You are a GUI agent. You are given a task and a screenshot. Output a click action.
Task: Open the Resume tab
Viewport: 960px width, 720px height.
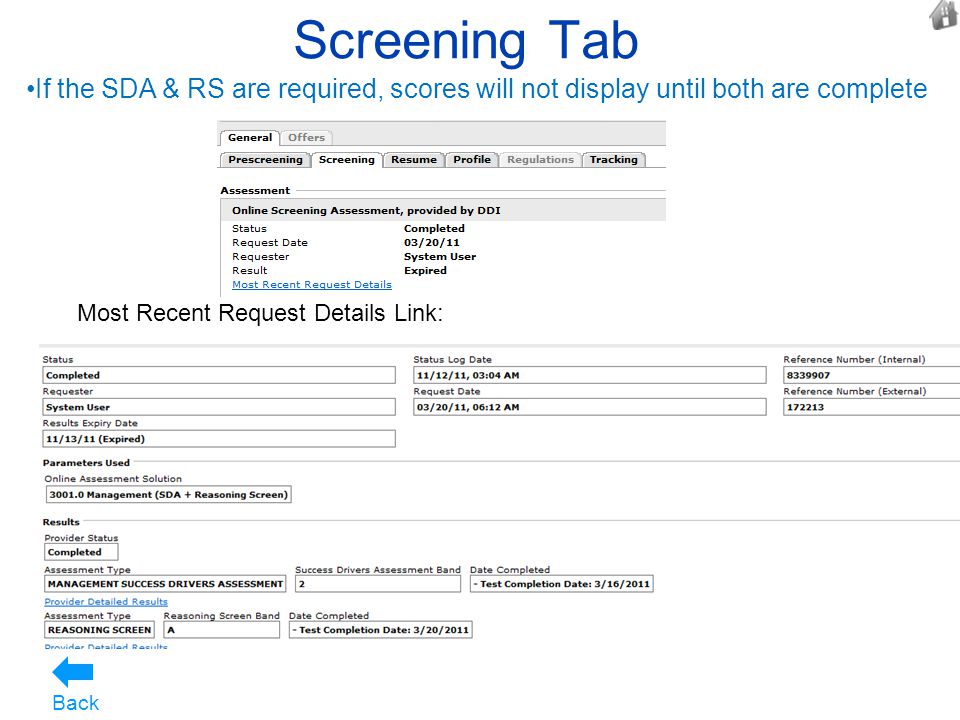pyautogui.click(x=414, y=160)
